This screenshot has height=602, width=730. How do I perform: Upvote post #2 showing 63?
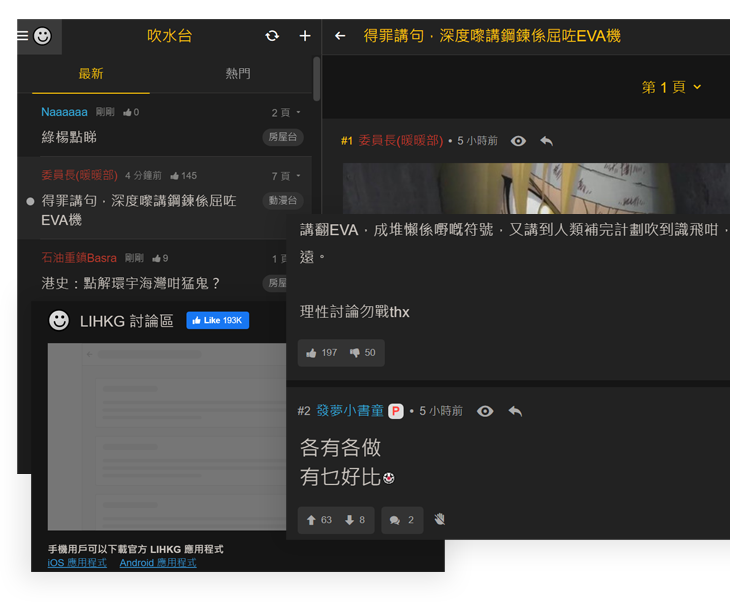coord(319,520)
